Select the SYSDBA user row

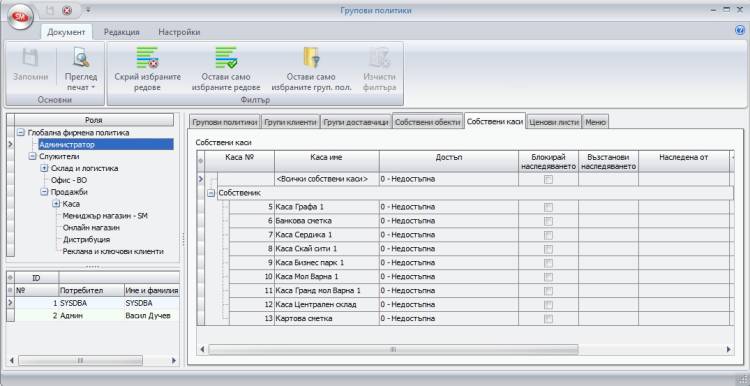97,303
